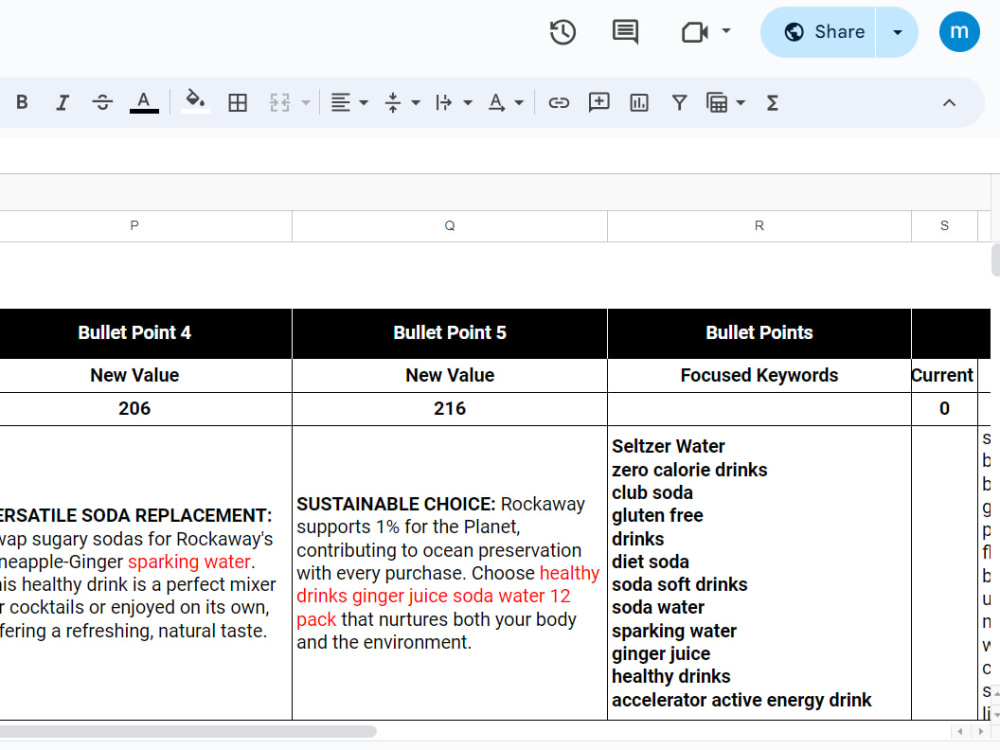Start a video call with camera icon
1000x750 pixels.
tap(695, 32)
